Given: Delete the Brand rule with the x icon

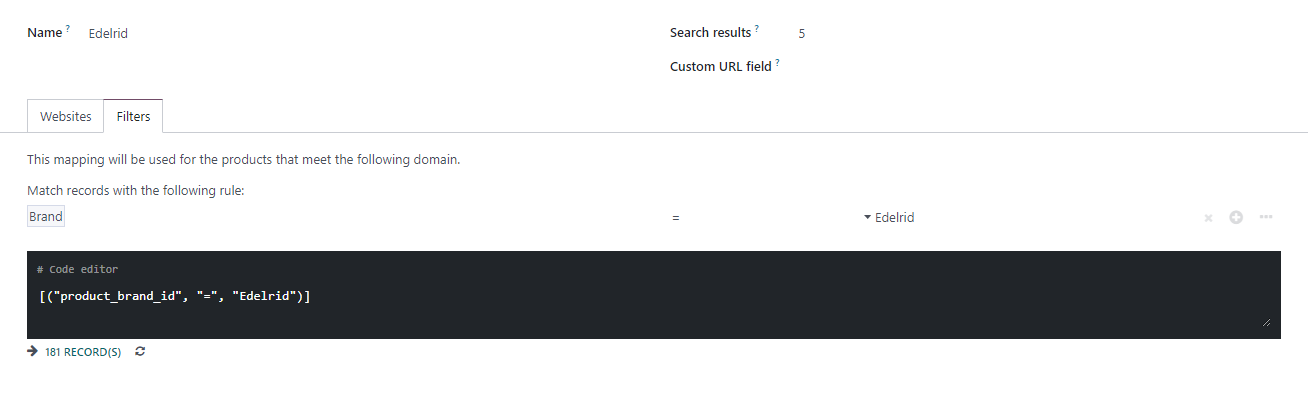Looking at the screenshot, I should (1208, 218).
